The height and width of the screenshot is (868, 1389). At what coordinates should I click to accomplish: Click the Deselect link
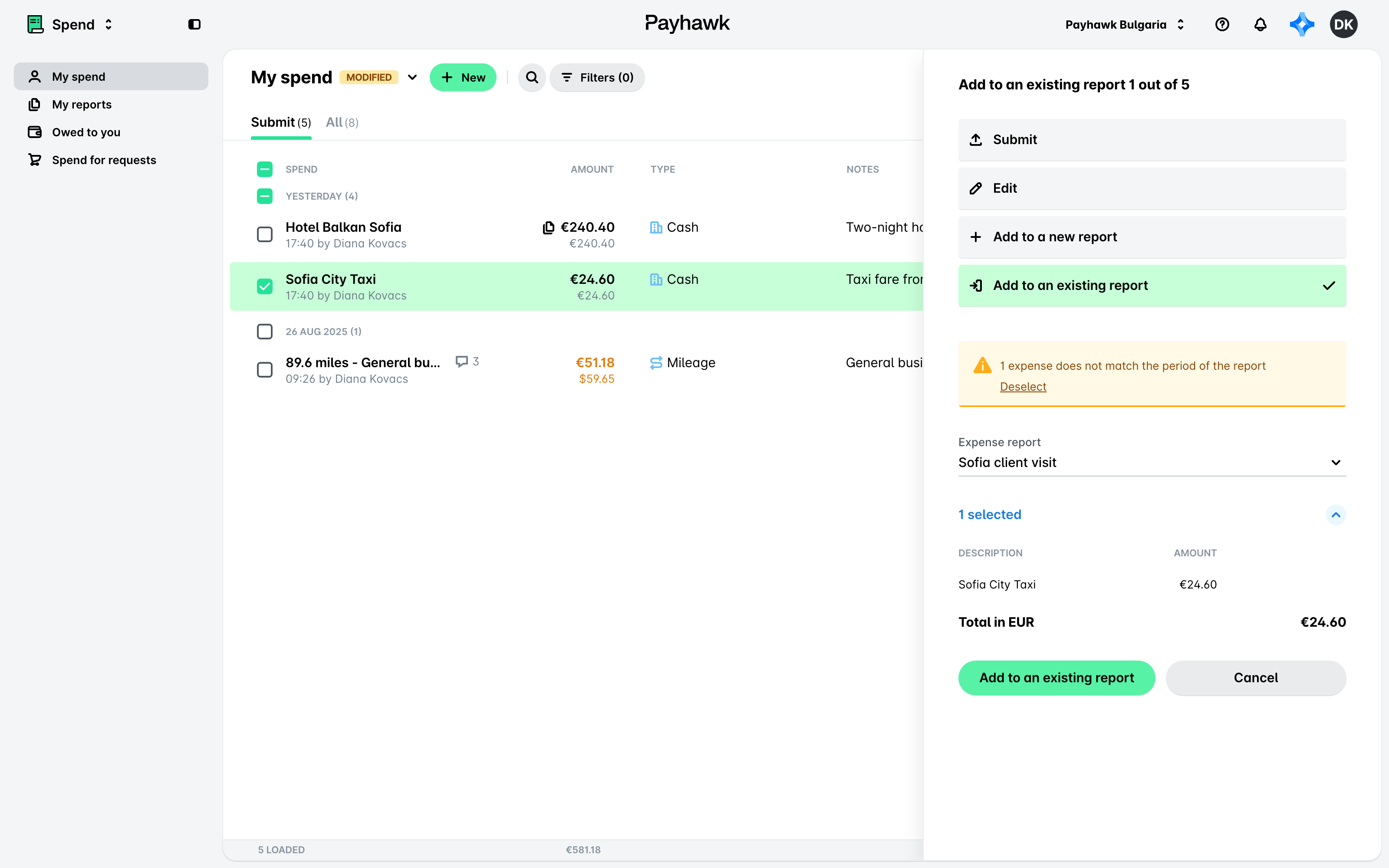coord(1023,386)
